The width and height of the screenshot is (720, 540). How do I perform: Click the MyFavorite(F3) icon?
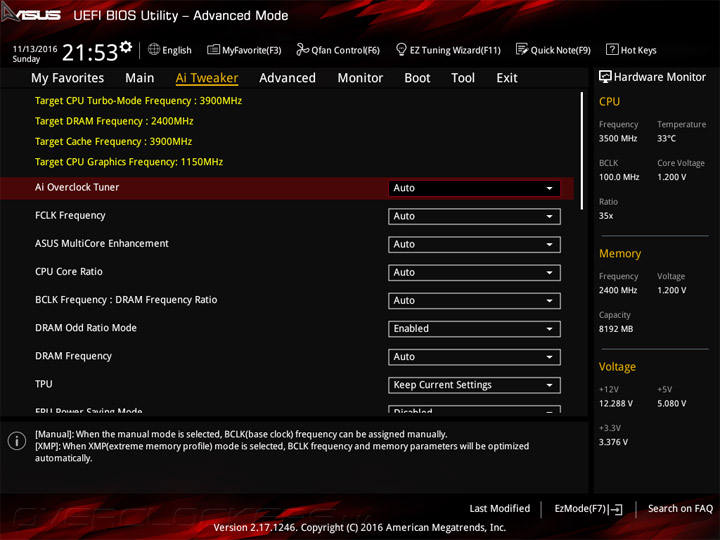click(x=213, y=49)
